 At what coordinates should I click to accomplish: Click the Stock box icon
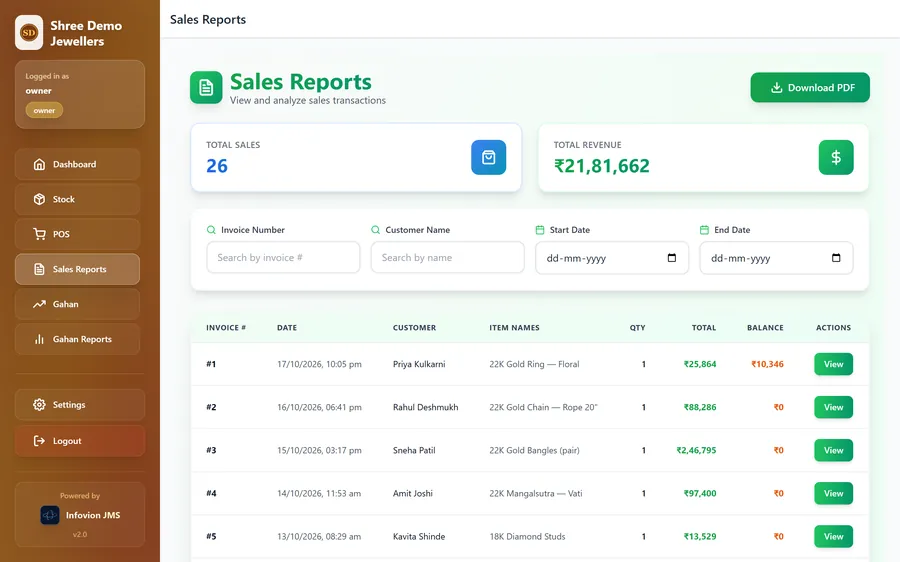(39, 199)
